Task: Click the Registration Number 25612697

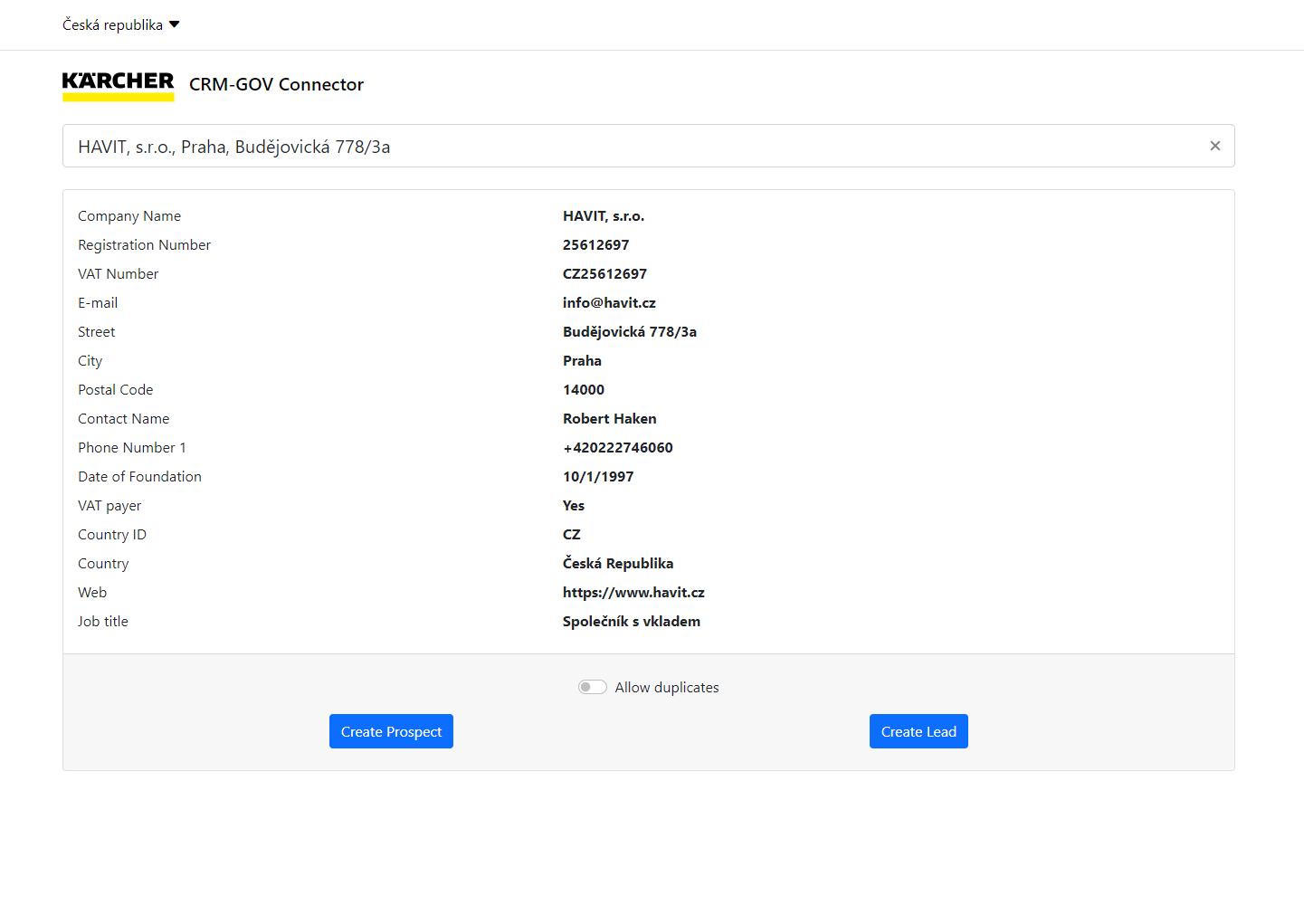Action: click(x=595, y=244)
